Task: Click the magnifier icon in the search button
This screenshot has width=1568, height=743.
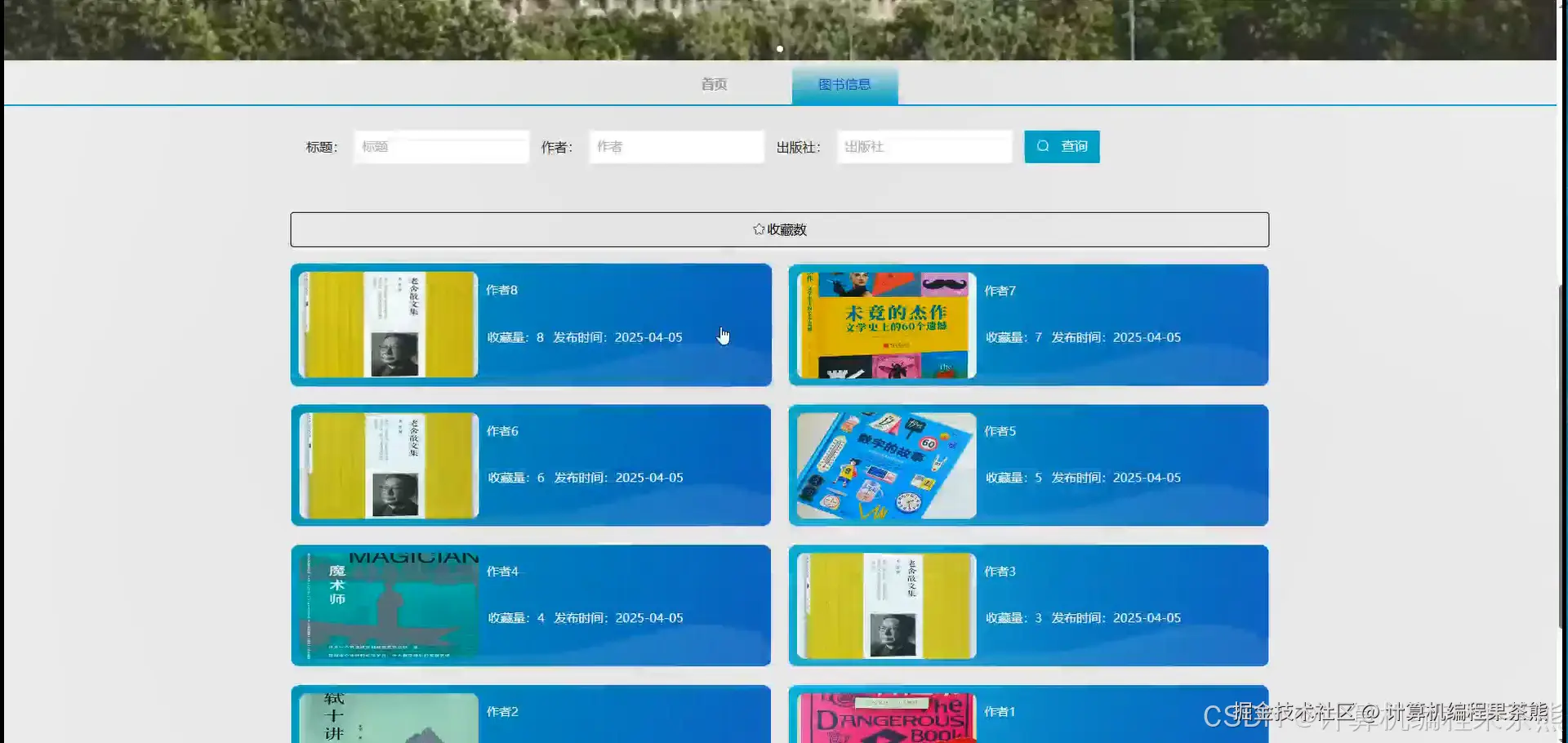Action: coord(1044,146)
